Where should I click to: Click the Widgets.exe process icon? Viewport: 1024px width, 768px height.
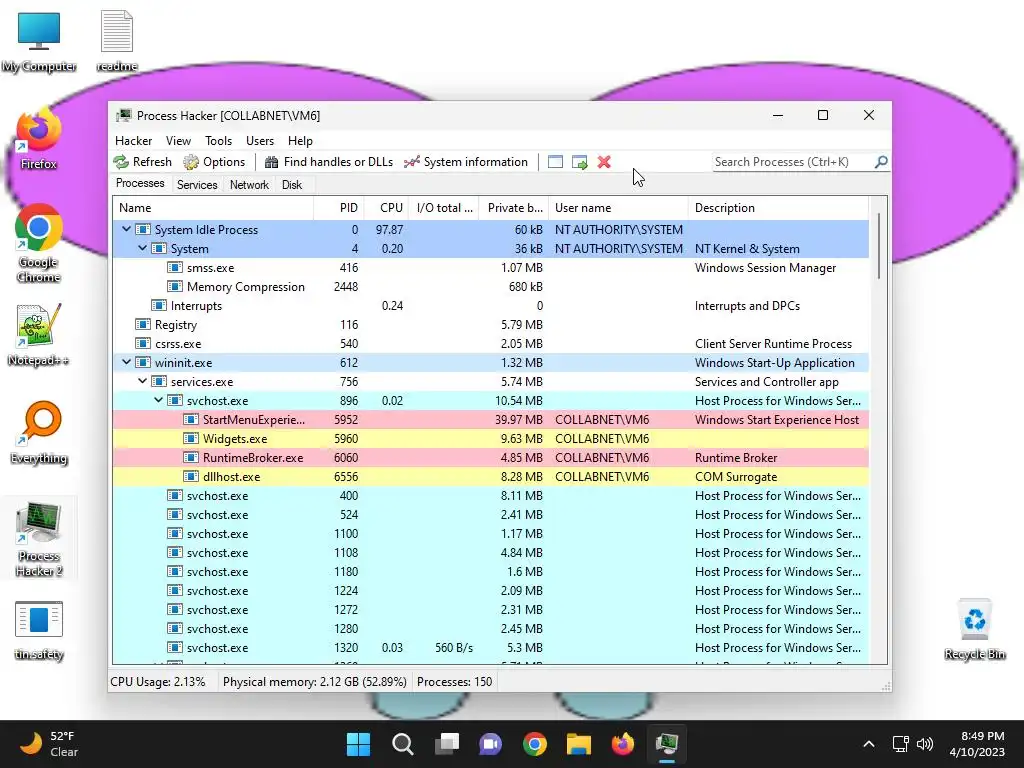pos(191,439)
